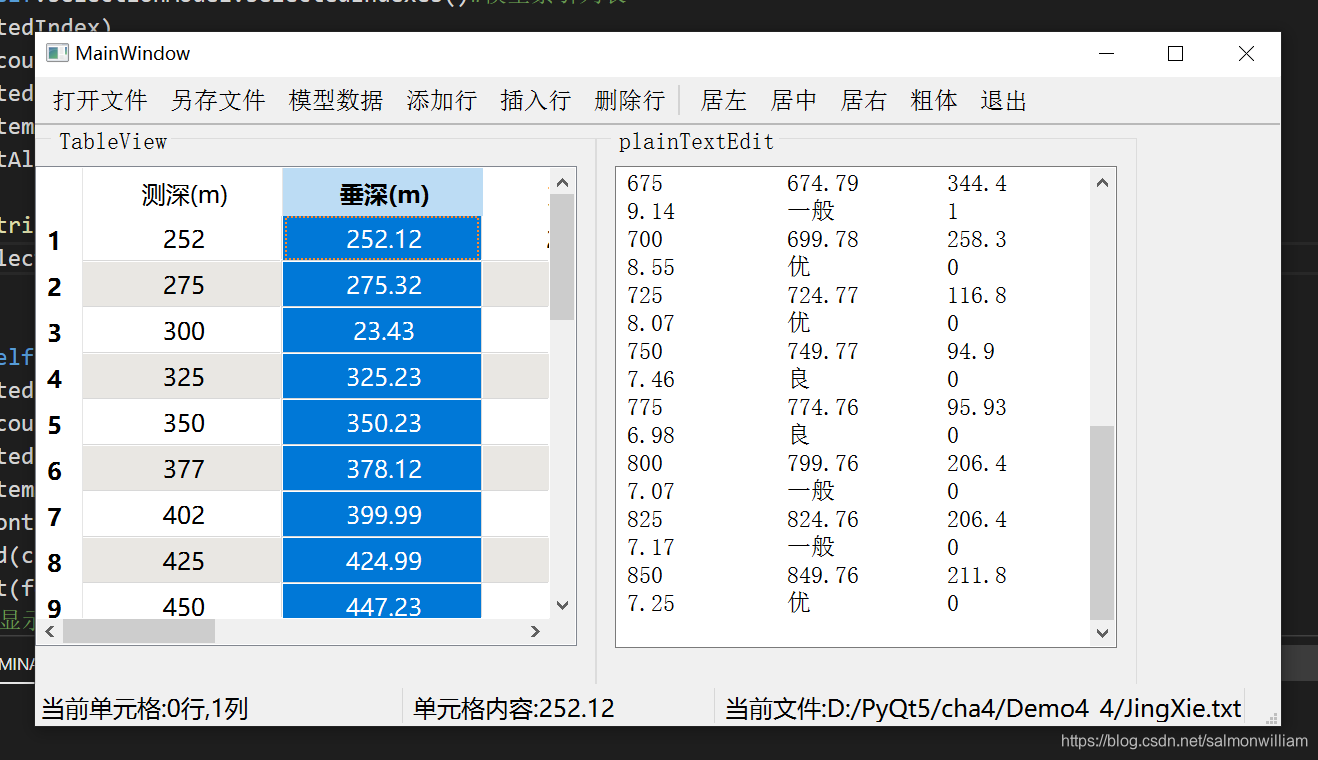
Task: Click 另存文件 to save the file
Action: tap(218, 100)
